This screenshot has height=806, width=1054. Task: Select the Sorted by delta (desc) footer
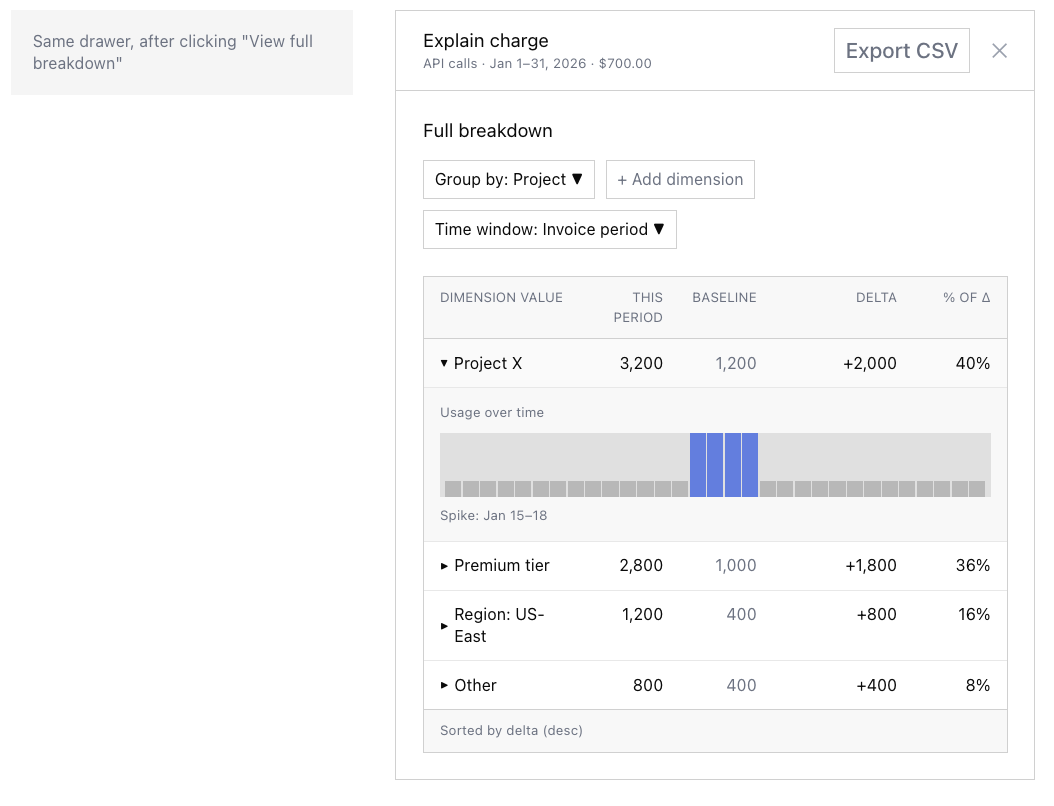click(511, 730)
